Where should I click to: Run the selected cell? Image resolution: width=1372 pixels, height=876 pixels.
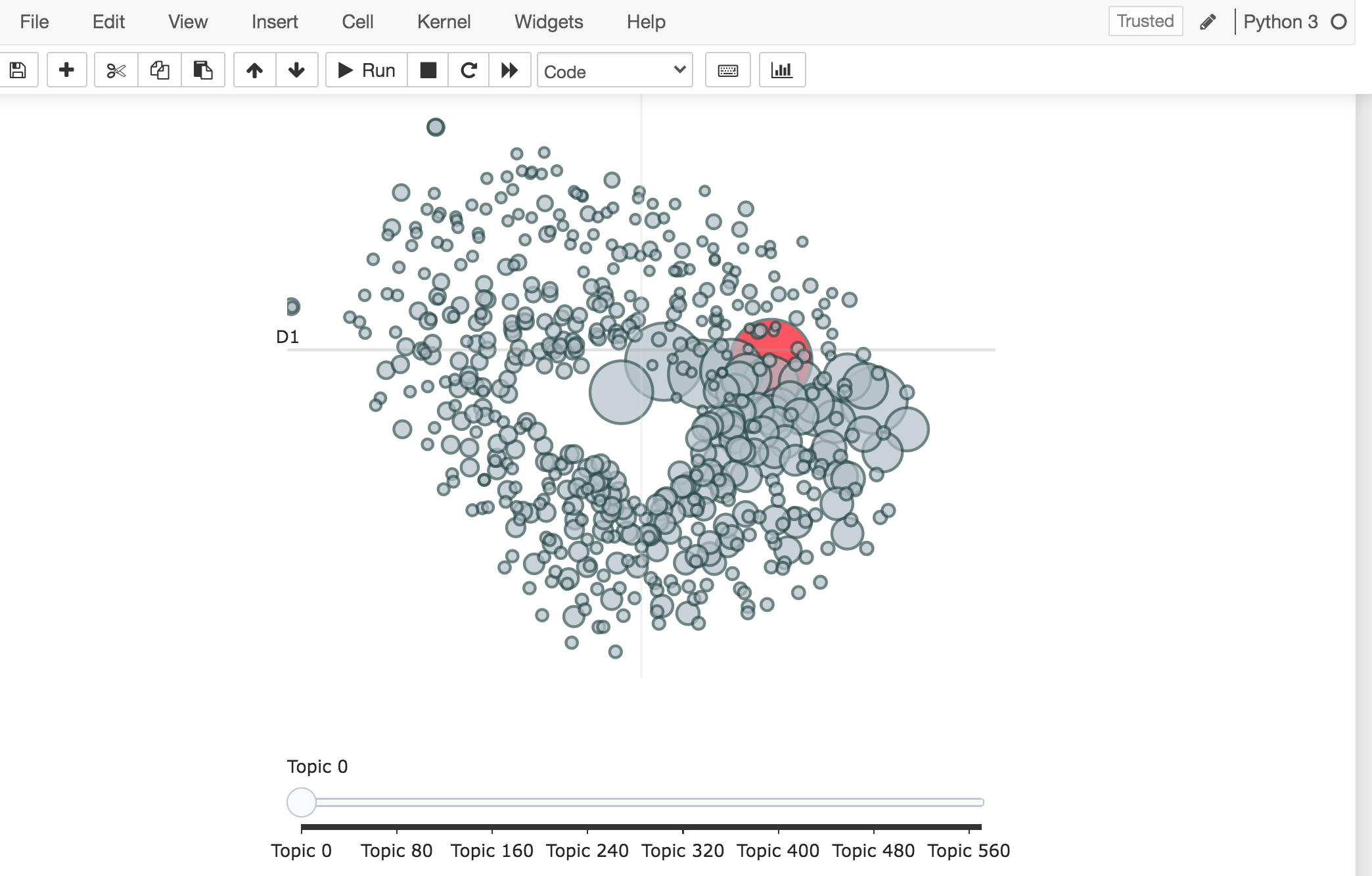[x=365, y=70]
